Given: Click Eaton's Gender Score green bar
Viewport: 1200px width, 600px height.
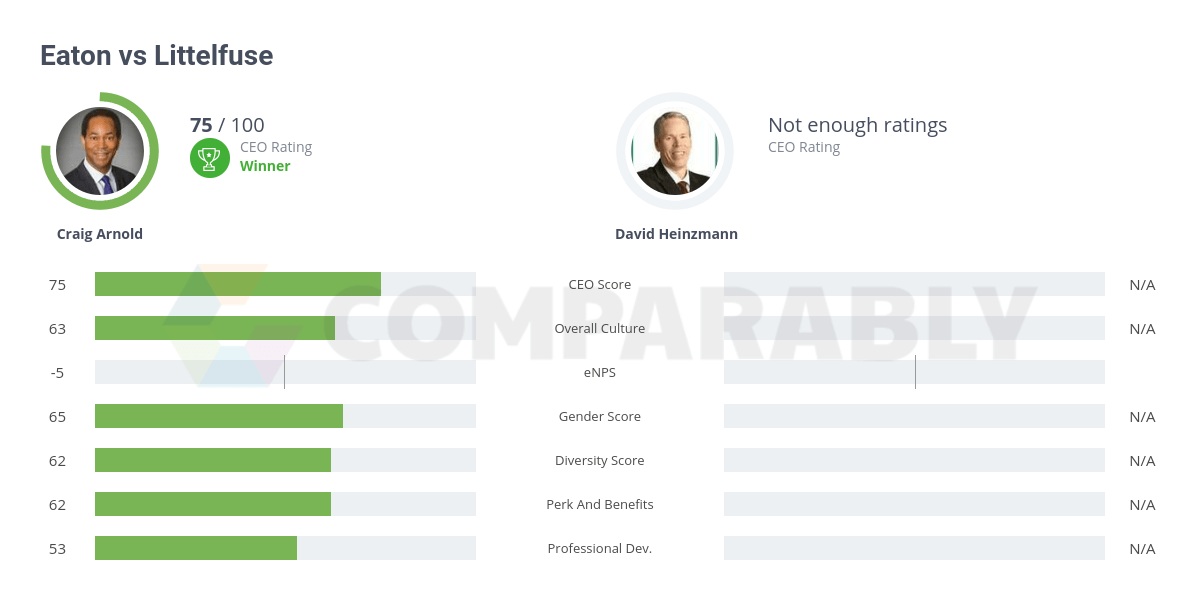Looking at the screenshot, I should pyautogui.click(x=219, y=416).
